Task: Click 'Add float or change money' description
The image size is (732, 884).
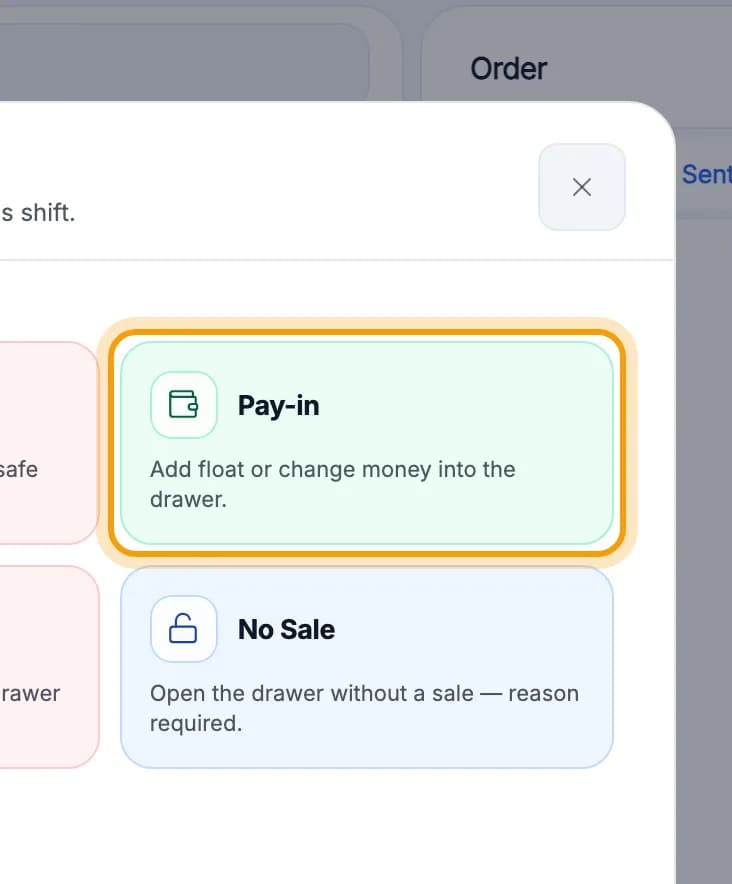Action: [333, 484]
